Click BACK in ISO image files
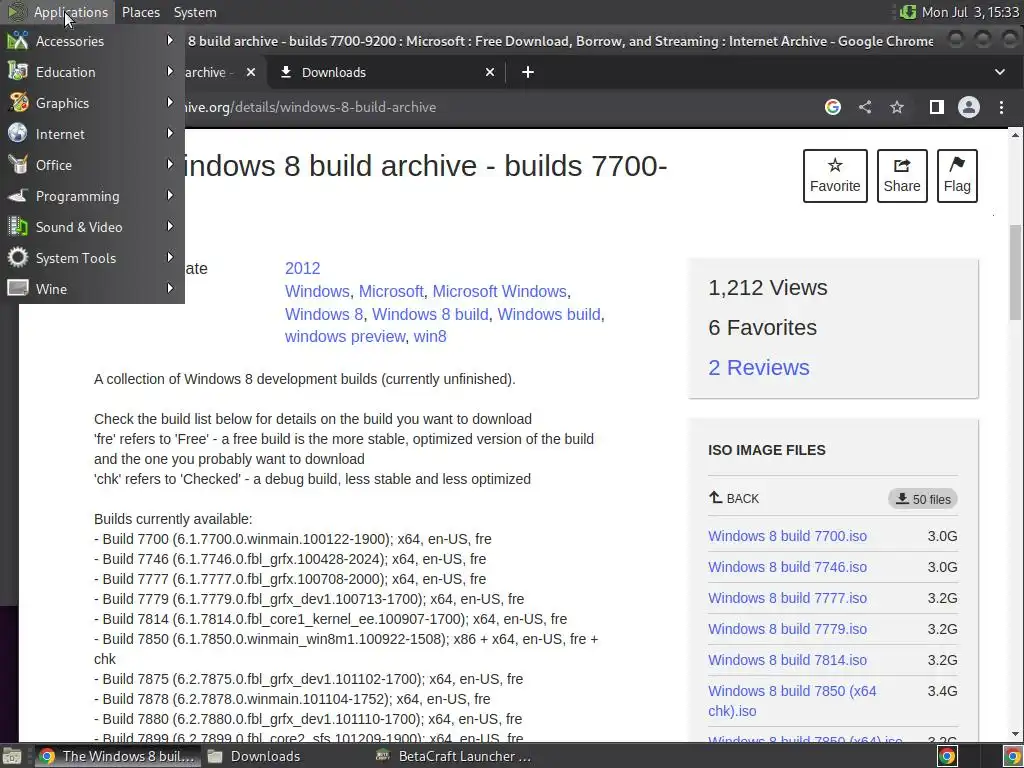This screenshot has height=768, width=1024. coord(734,498)
